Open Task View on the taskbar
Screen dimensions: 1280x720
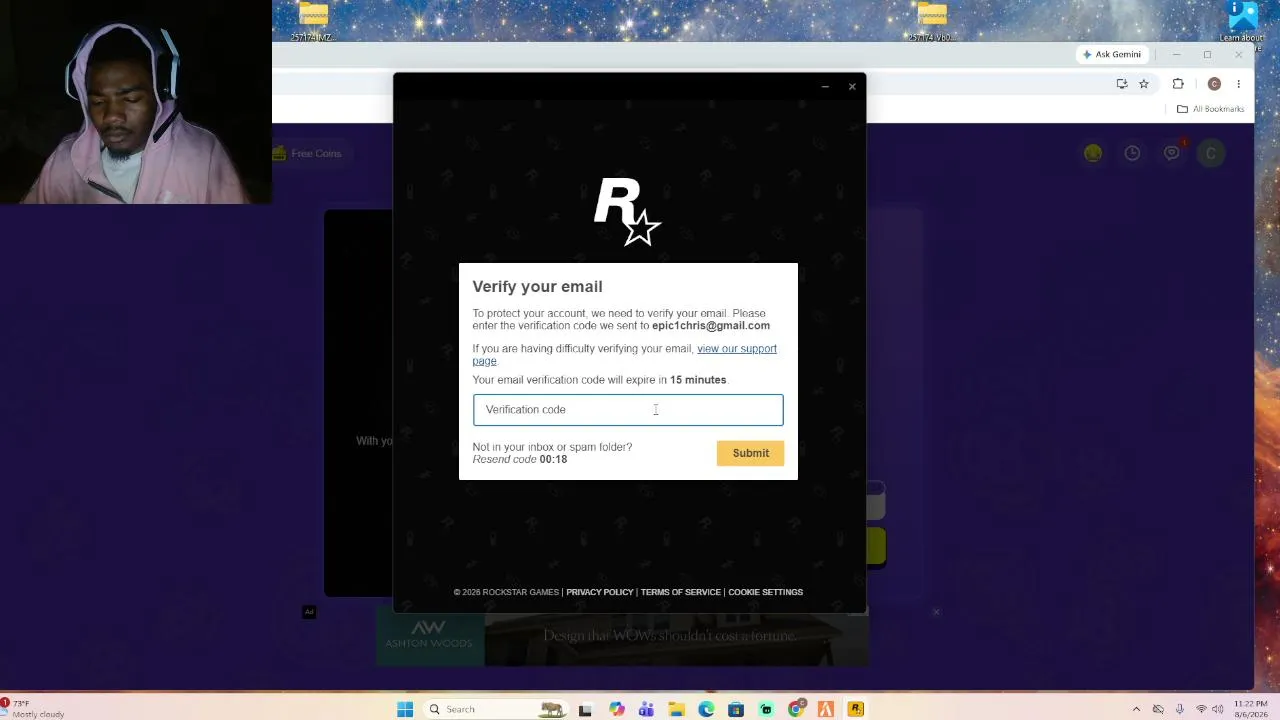(585, 709)
